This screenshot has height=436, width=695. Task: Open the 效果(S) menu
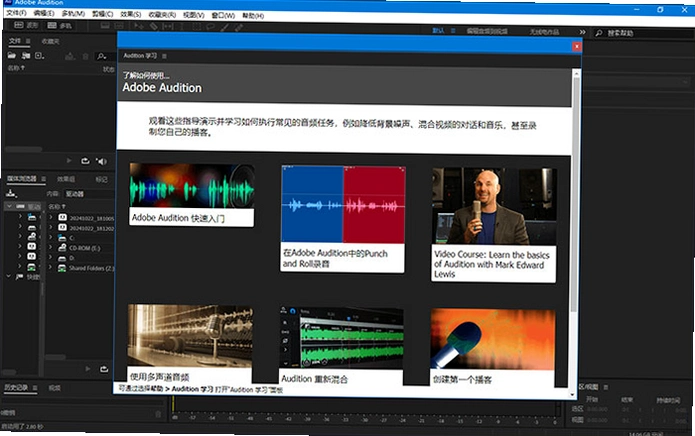pyautogui.click(x=130, y=15)
